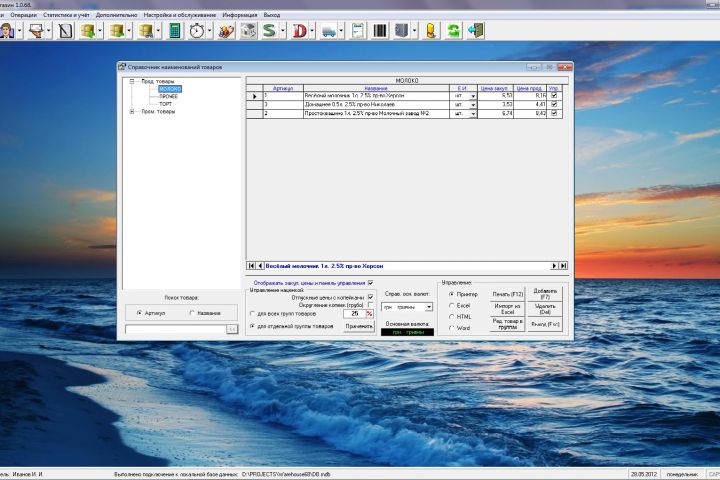Screen dimensions: 720x480
Task: Expand the 'Пром. товары' tree node
Action: 132,112
